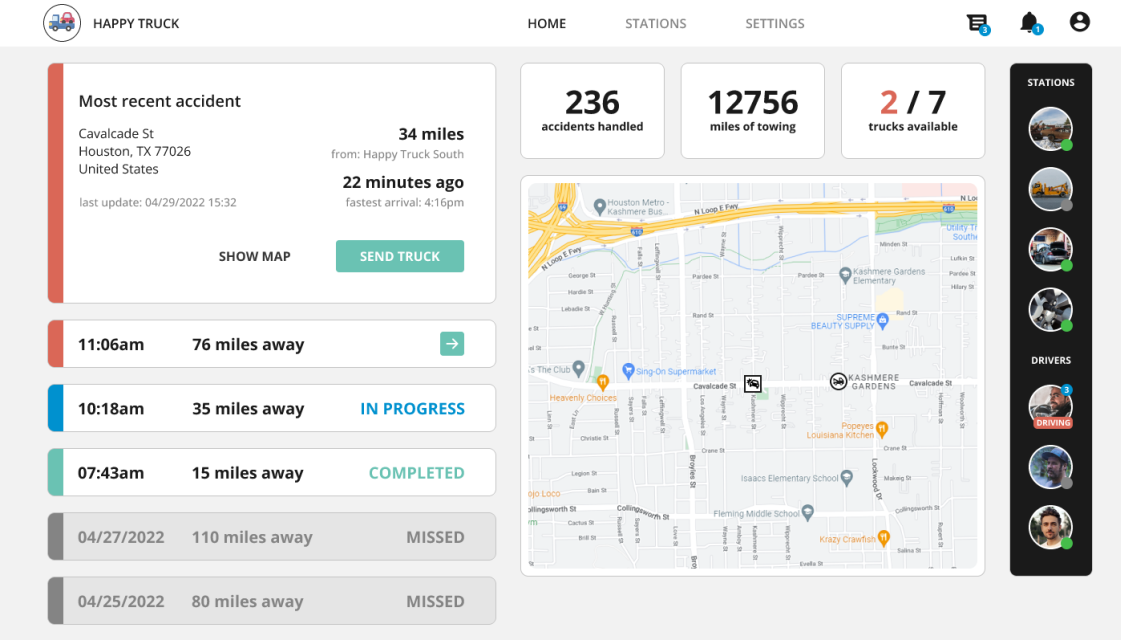
Task: Click the map pin near Heavenly Choices
Action: click(x=603, y=381)
